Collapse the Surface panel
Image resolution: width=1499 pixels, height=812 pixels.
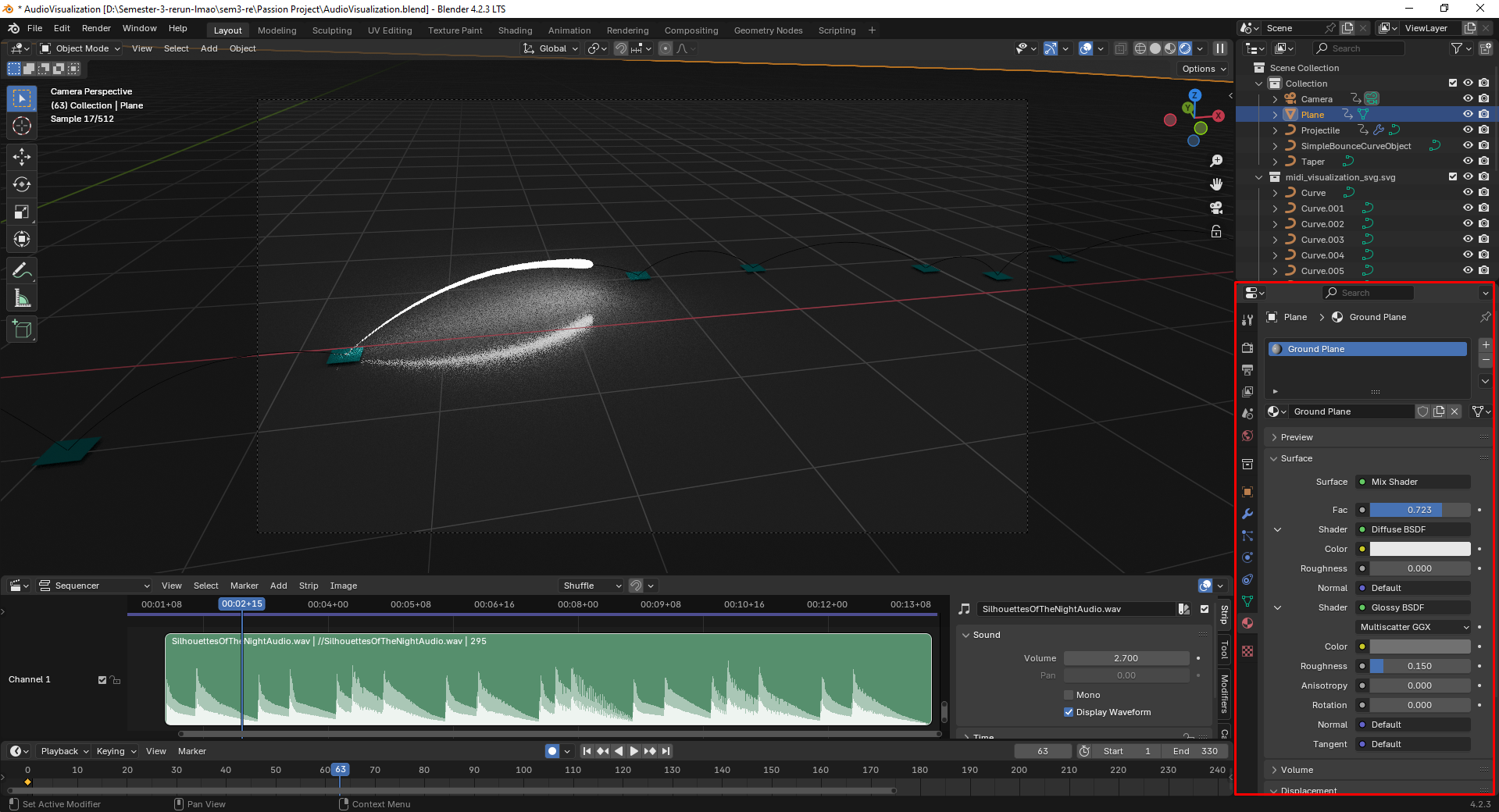pyautogui.click(x=1296, y=458)
